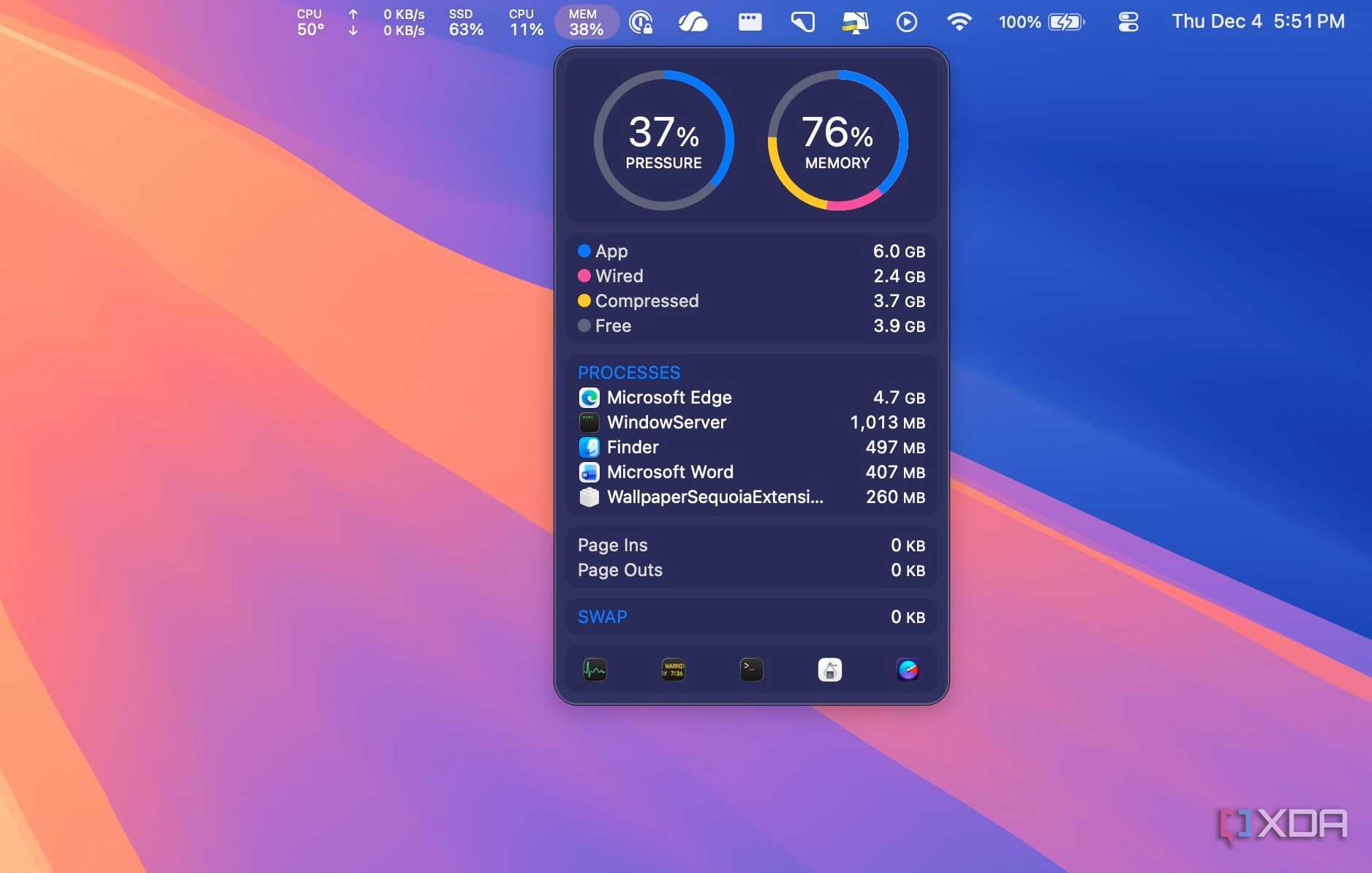Viewport: 1372px width, 873px height.
Task: Select the Microsoft Word process name
Action: pyautogui.click(x=670, y=472)
